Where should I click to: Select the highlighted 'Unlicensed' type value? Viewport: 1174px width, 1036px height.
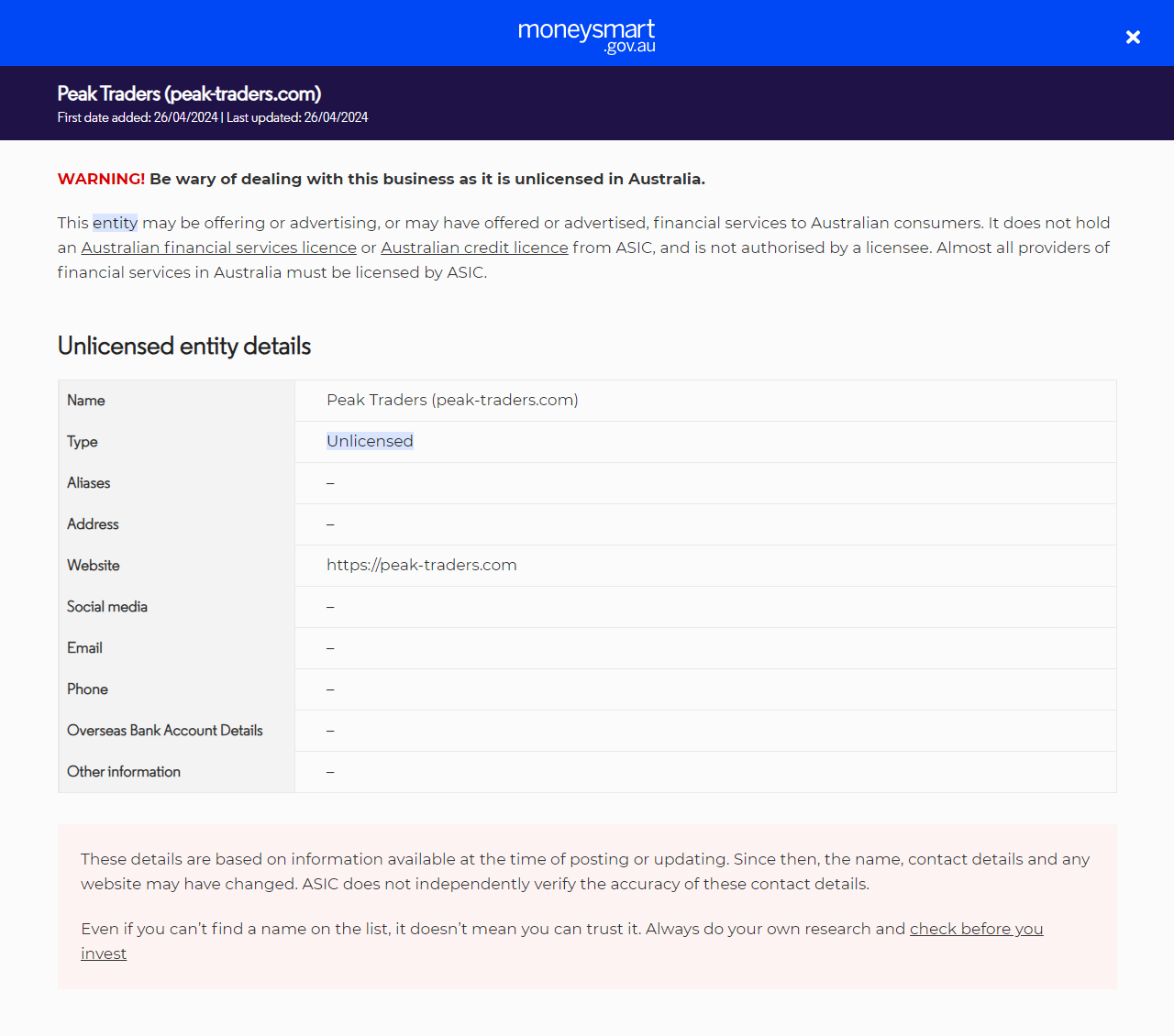click(370, 441)
